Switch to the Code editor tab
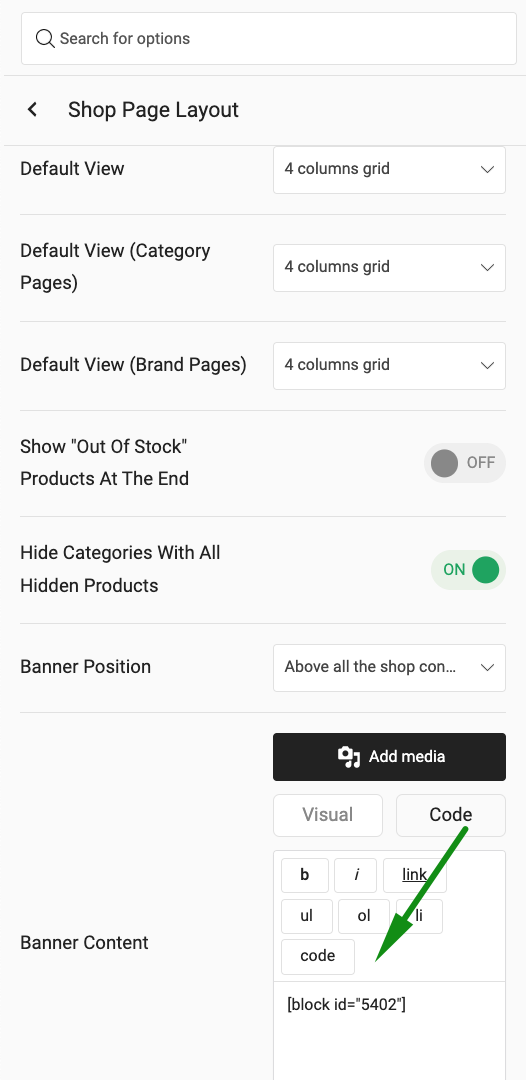This screenshot has width=526, height=1080. click(x=450, y=815)
